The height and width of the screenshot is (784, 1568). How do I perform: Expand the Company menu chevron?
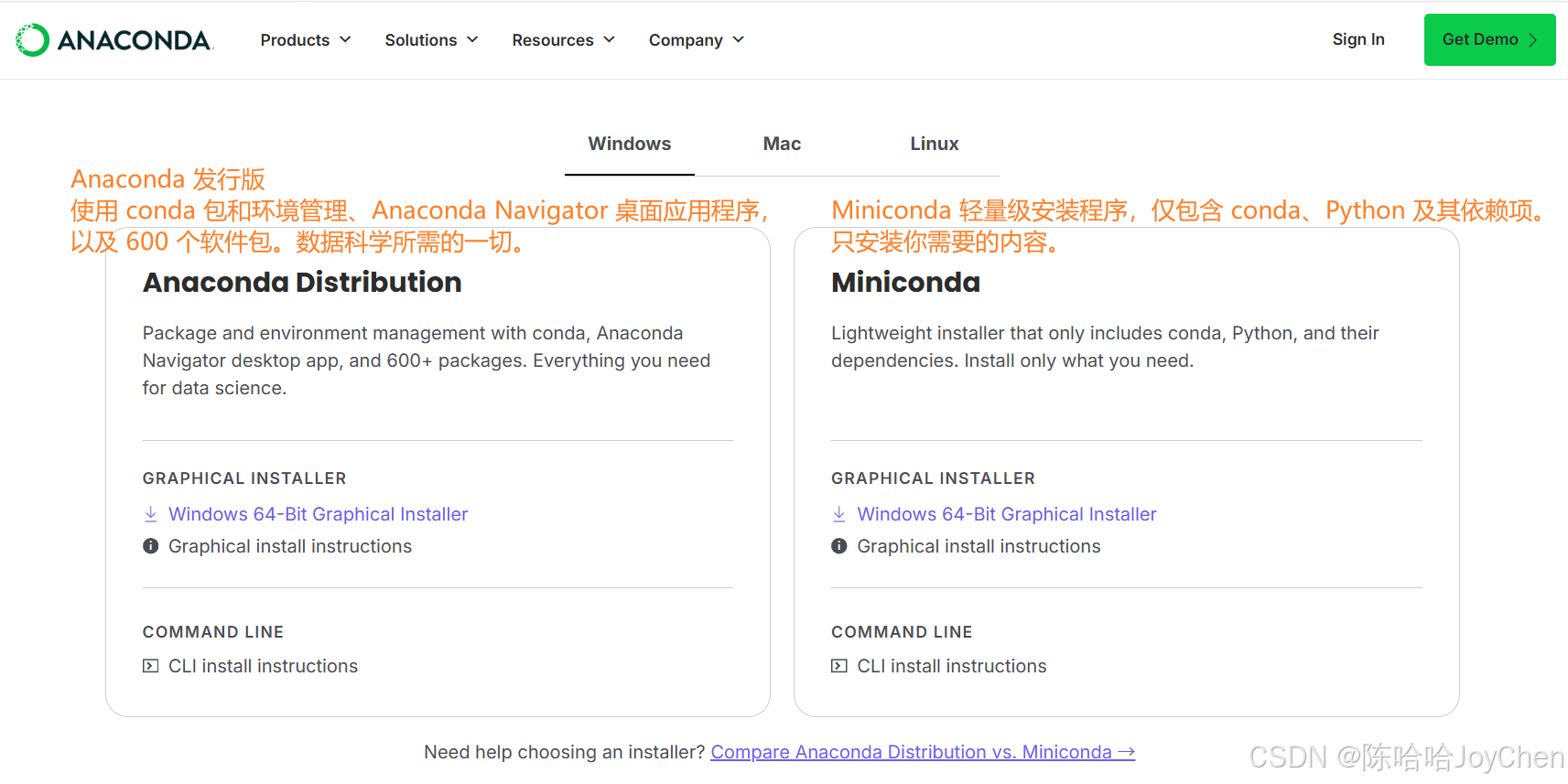(738, 40)
